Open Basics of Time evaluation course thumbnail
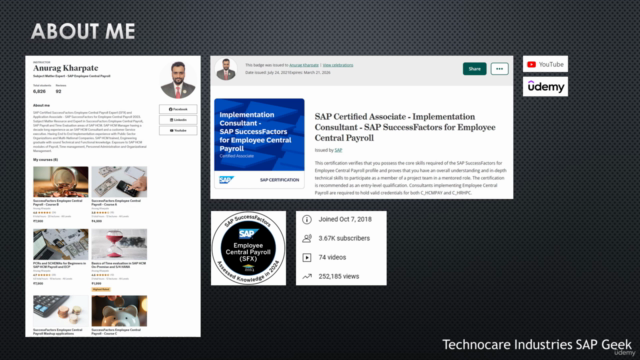640x360 pixels. click(119, 244)
